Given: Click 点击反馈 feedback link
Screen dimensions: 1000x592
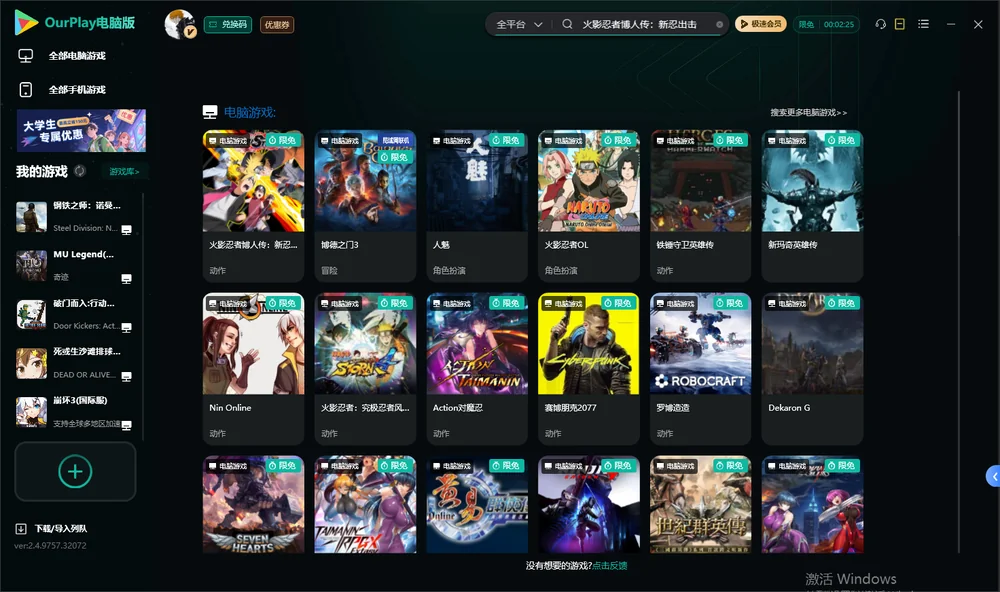Looking at the screenshot, I should [610, 565].
